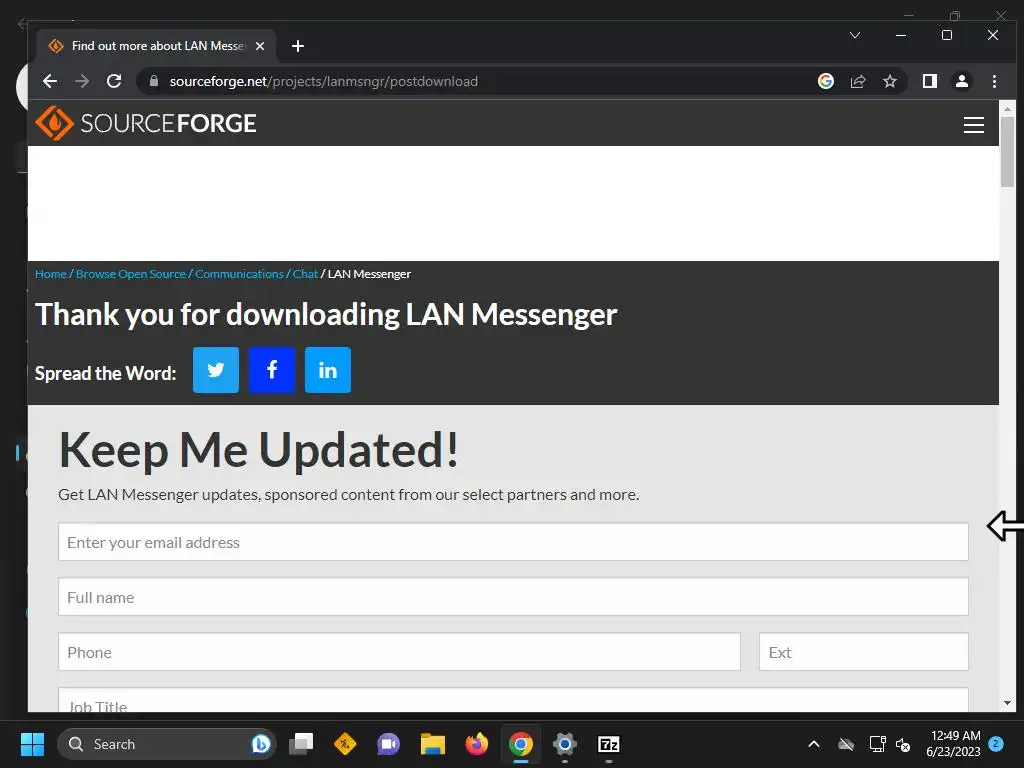Open the Windows Start menu
This screenshot has height=768, width=1024.
(x=32, y=744)
